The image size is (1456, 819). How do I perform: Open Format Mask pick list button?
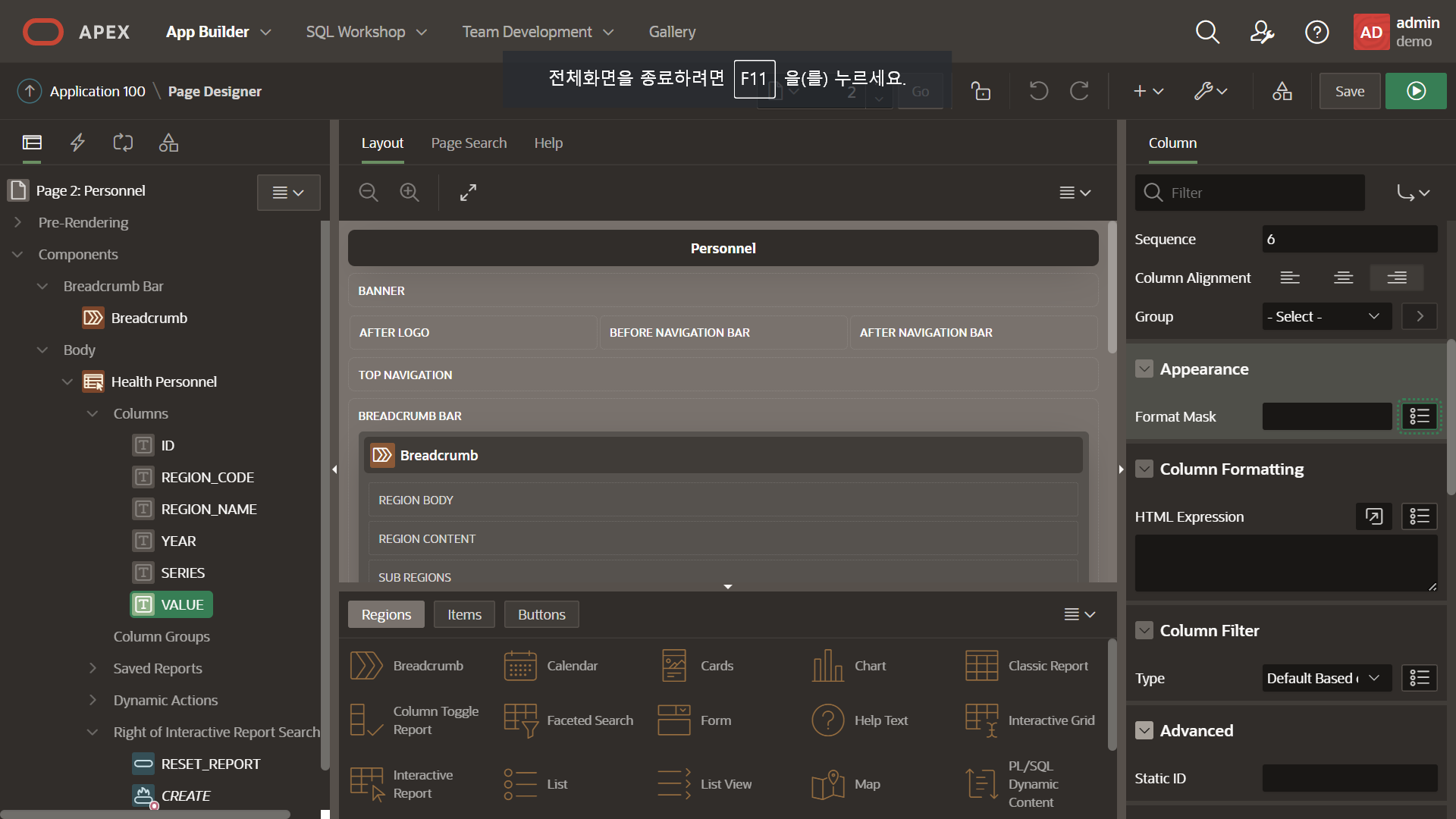point(1420,416)
